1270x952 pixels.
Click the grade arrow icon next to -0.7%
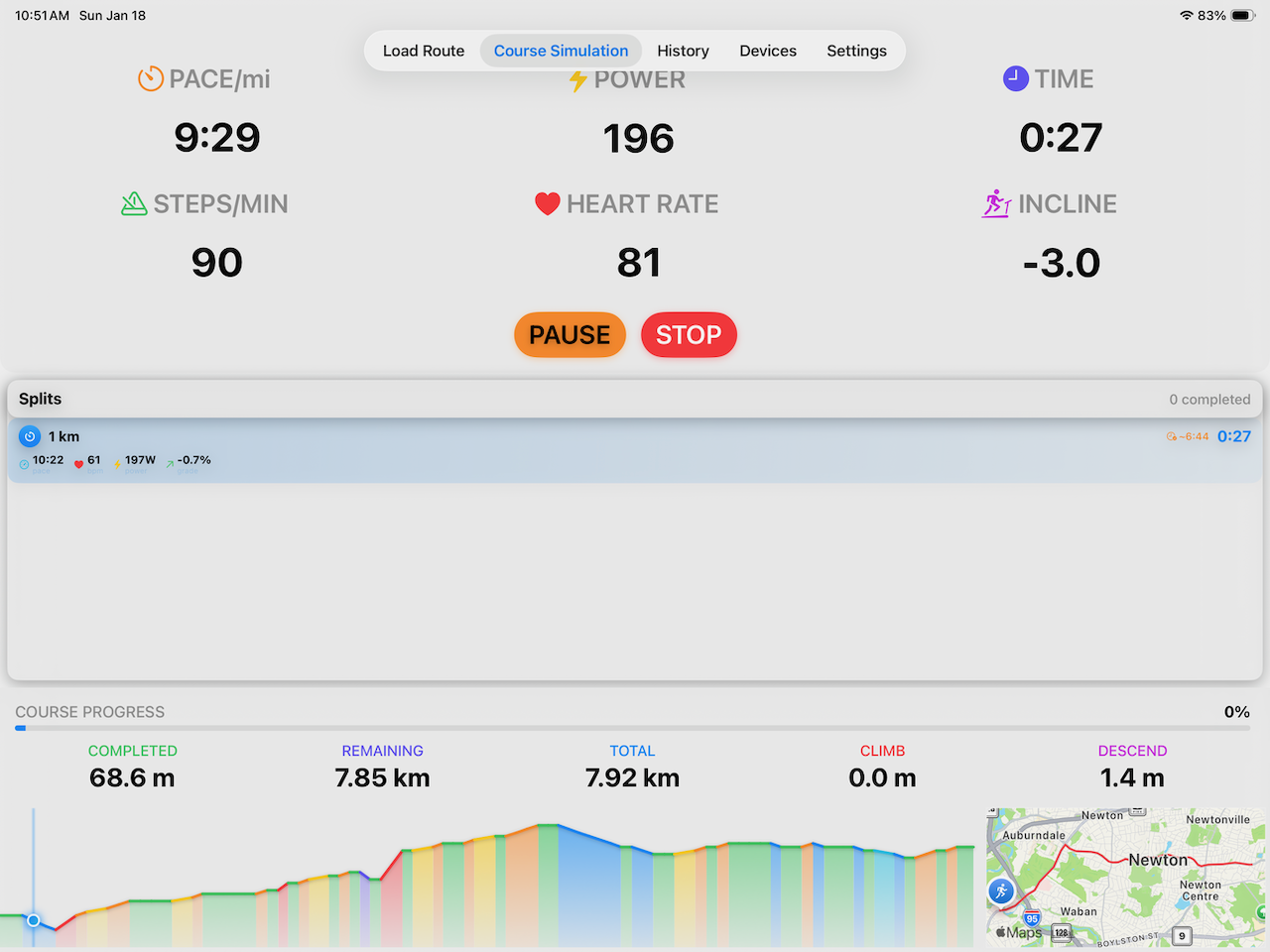click(170, 460)
